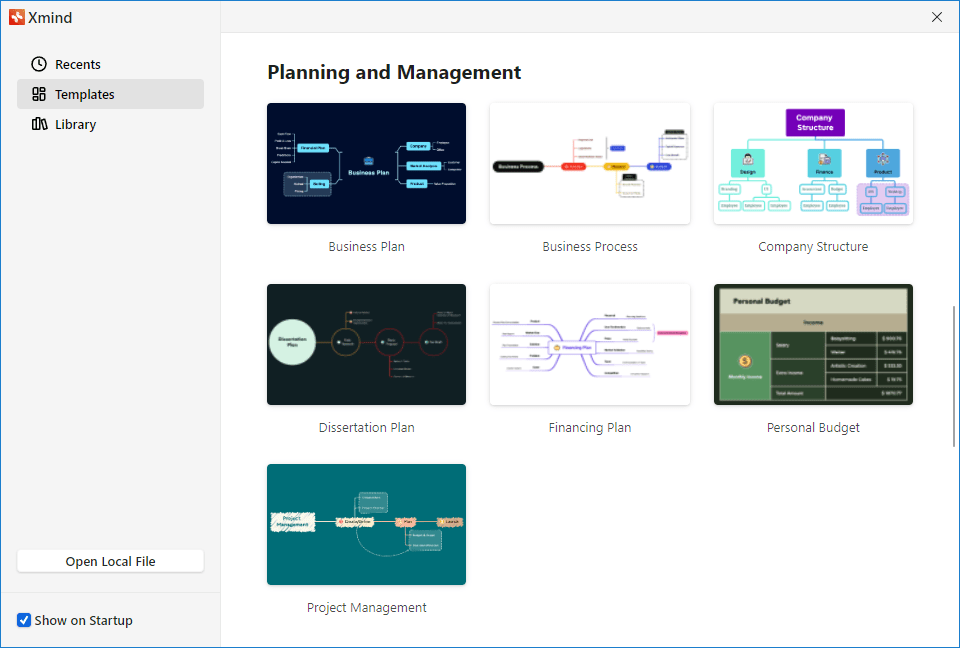Click the Xmind logo icon
This screenshot has width=960, height=648.
[x=17, y=17]
